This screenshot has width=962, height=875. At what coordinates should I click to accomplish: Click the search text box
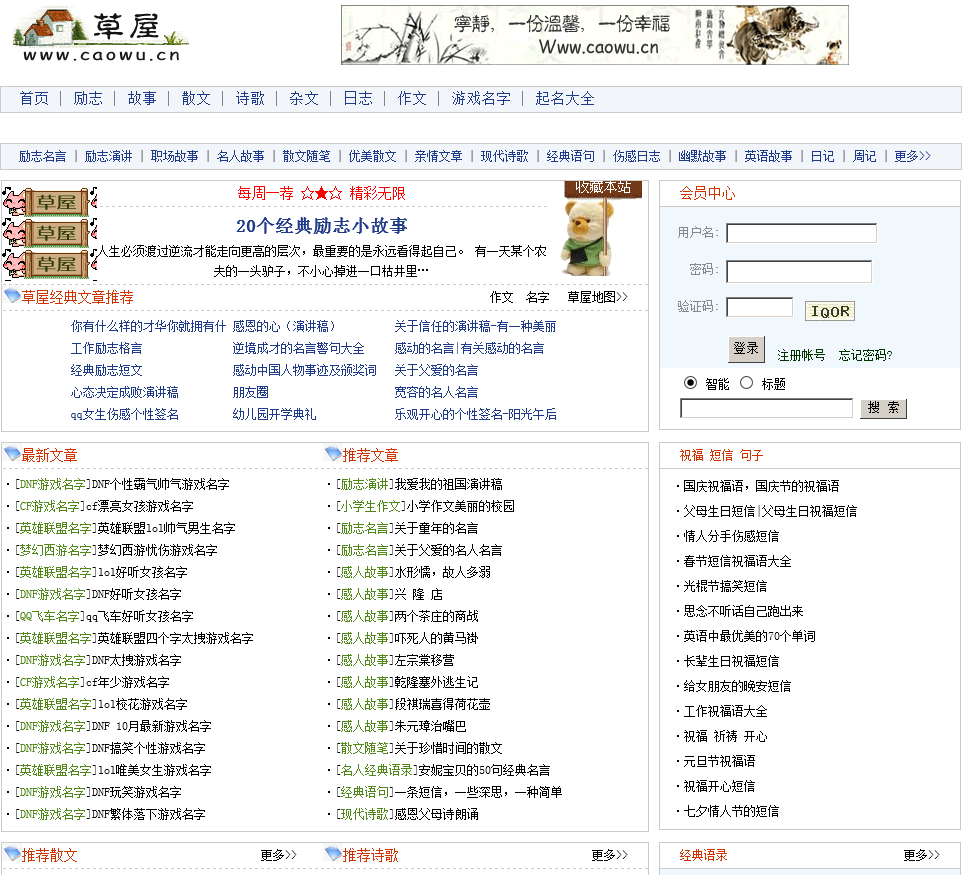pos(766,408)
